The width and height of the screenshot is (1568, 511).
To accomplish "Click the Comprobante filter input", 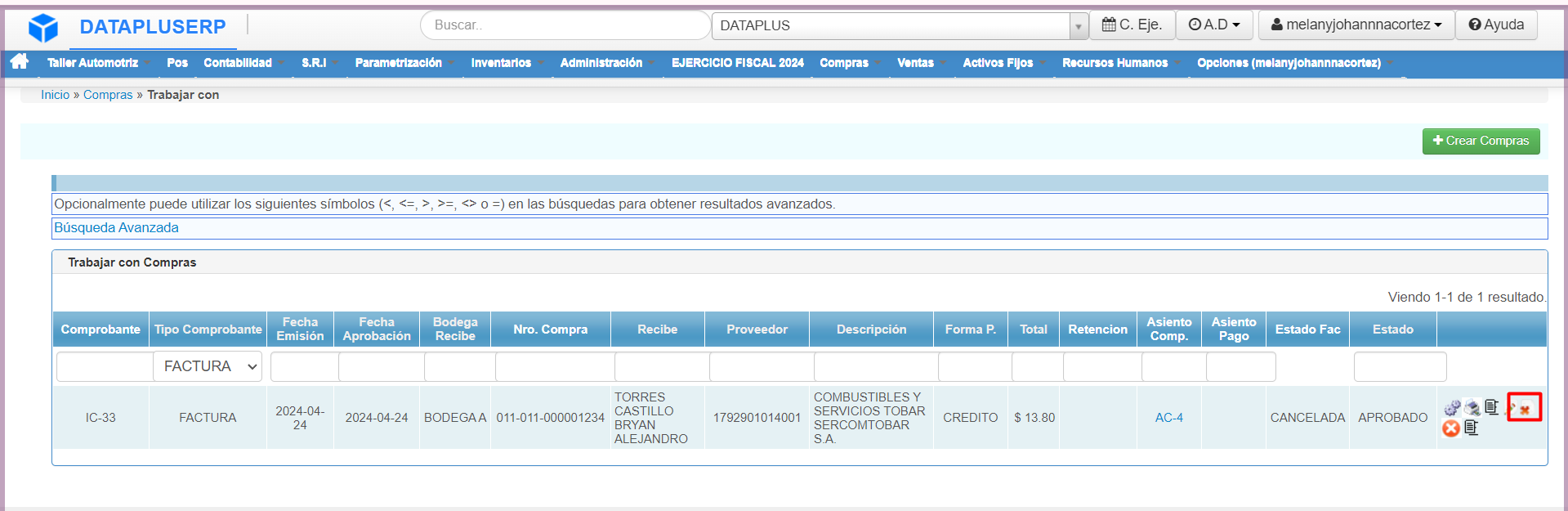I will tap(105, 367).
